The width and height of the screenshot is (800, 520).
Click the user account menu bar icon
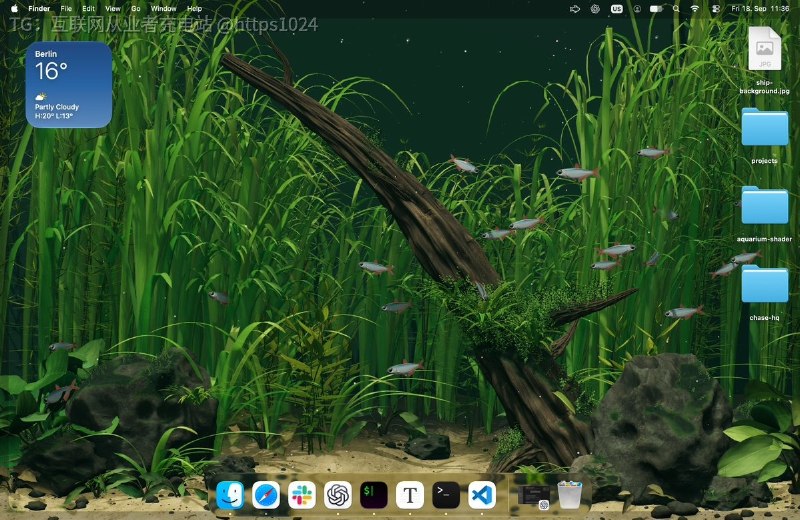tap(637, 9)
